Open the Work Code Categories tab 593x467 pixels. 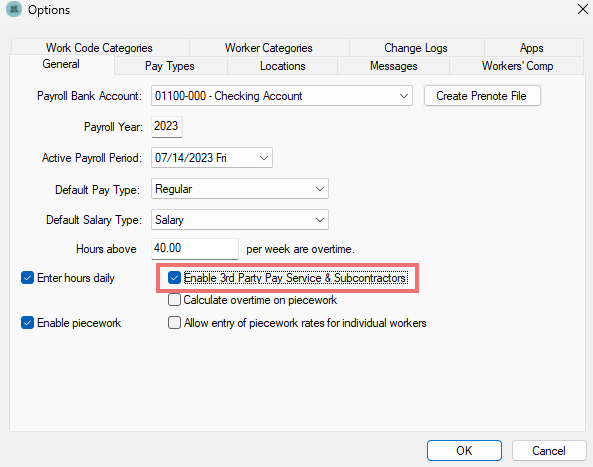coord(99,48)
